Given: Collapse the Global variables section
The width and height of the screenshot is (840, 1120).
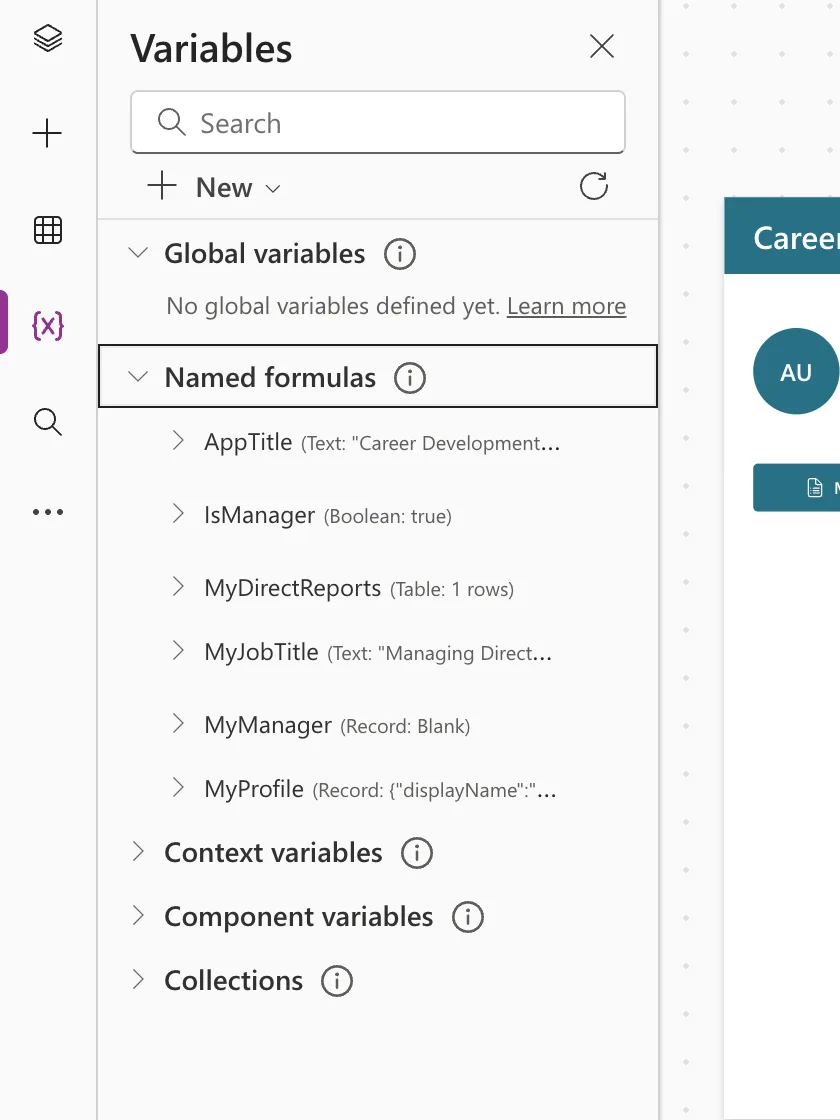Looking at the screenshot, I should pos(138,252).
